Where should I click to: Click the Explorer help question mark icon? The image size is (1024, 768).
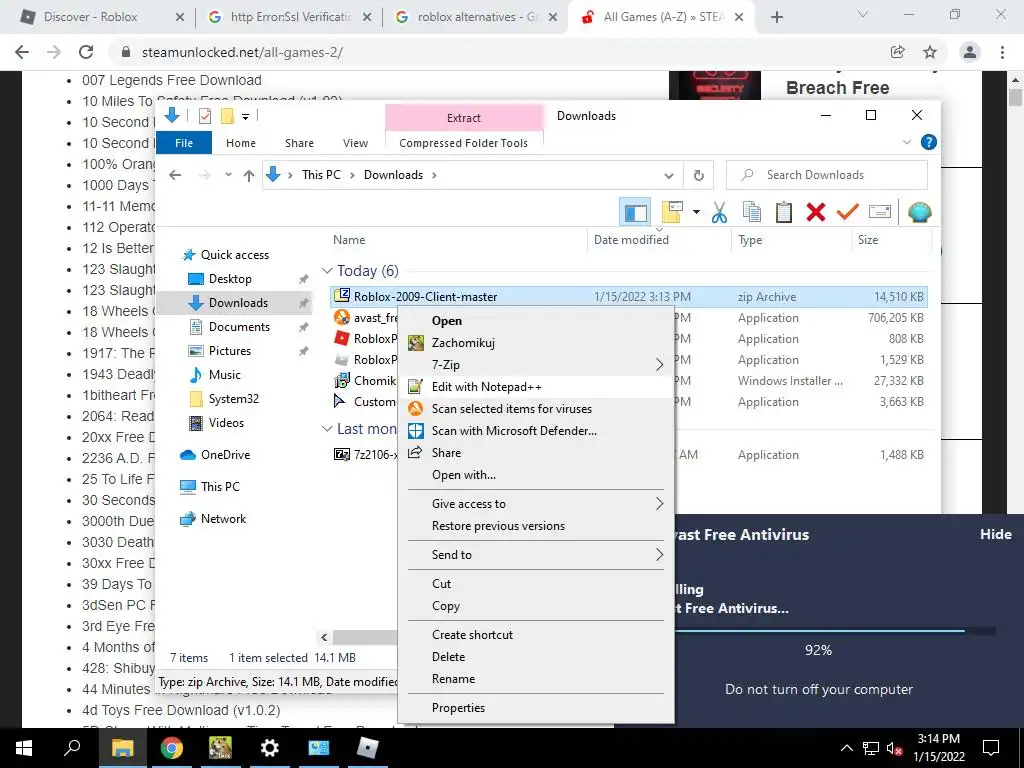pos(928,142)
